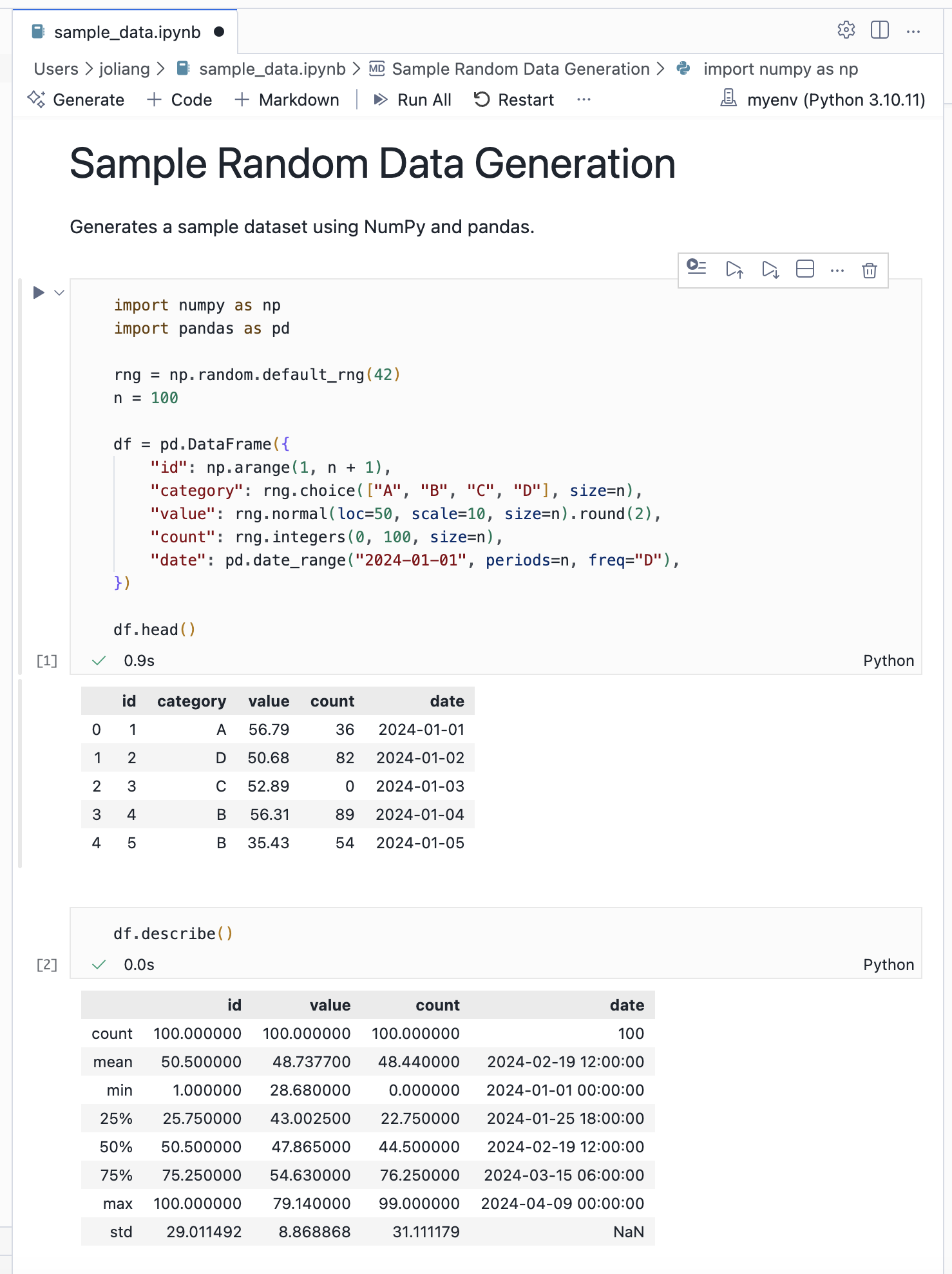Image resolution: width=952 pixels, height=1274 pixels.
Task: Click the split editor icon
Action: pos(879,30)
